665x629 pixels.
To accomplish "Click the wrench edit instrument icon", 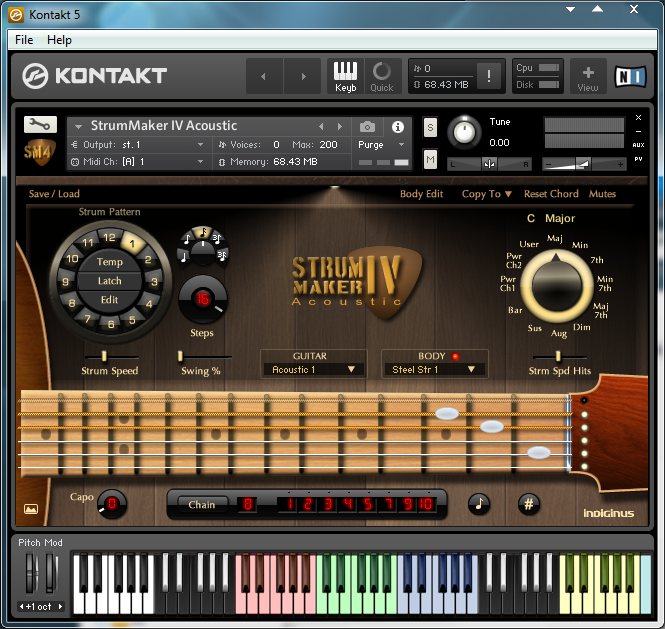I will click(x=40, y=124).
